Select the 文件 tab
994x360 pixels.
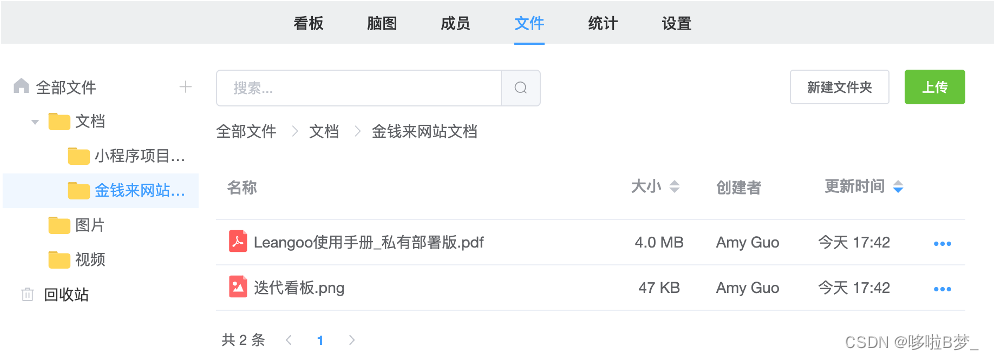click(529, 24)
